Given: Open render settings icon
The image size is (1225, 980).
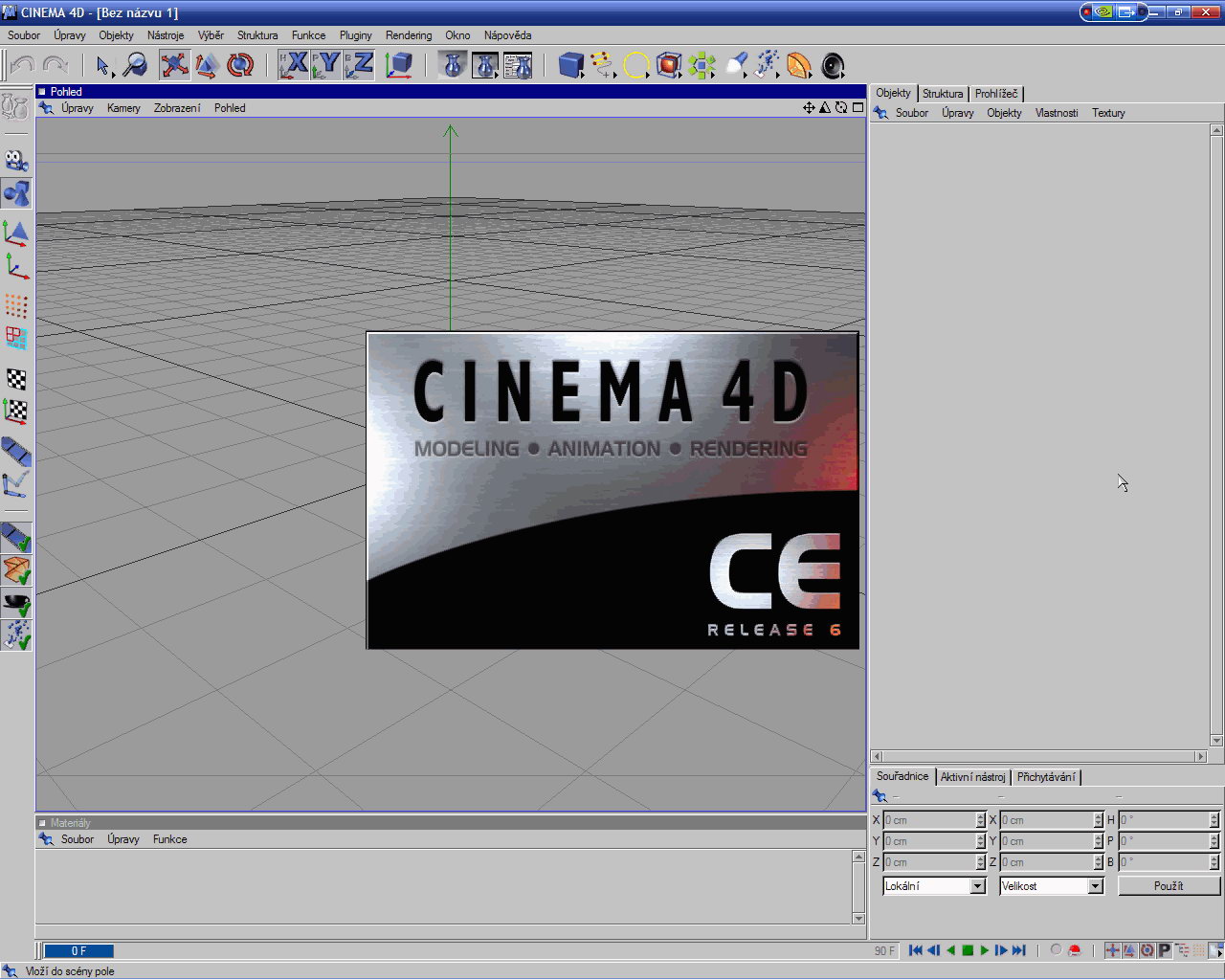Looking at the screenshot, I should tap(518, 65).
